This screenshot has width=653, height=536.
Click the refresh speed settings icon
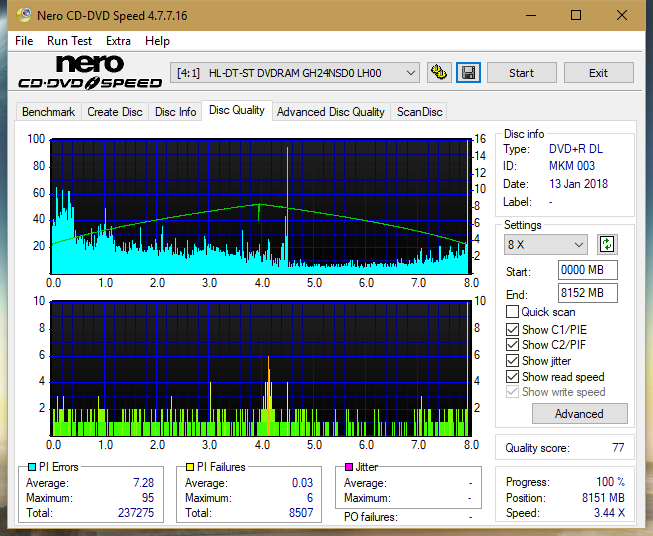pos(607,244)
